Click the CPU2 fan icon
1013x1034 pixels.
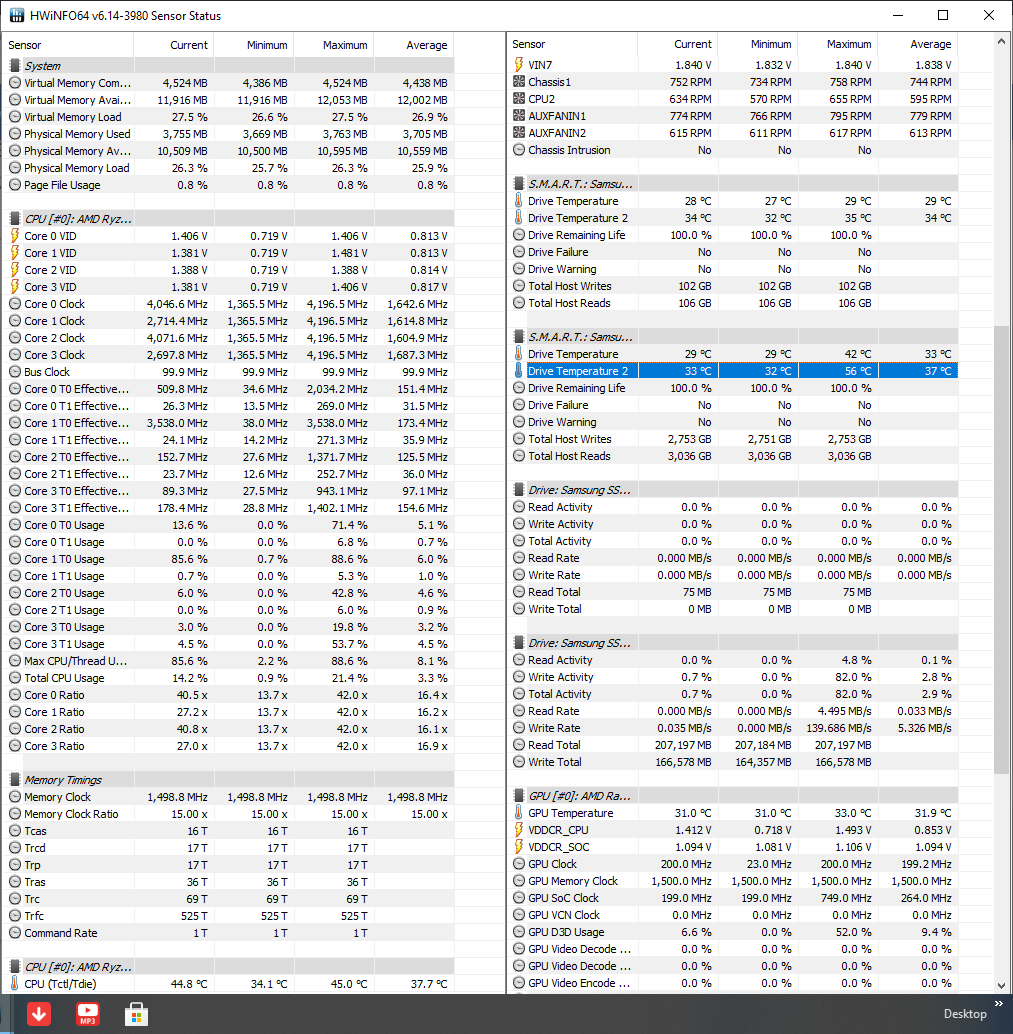coord(518,99)
